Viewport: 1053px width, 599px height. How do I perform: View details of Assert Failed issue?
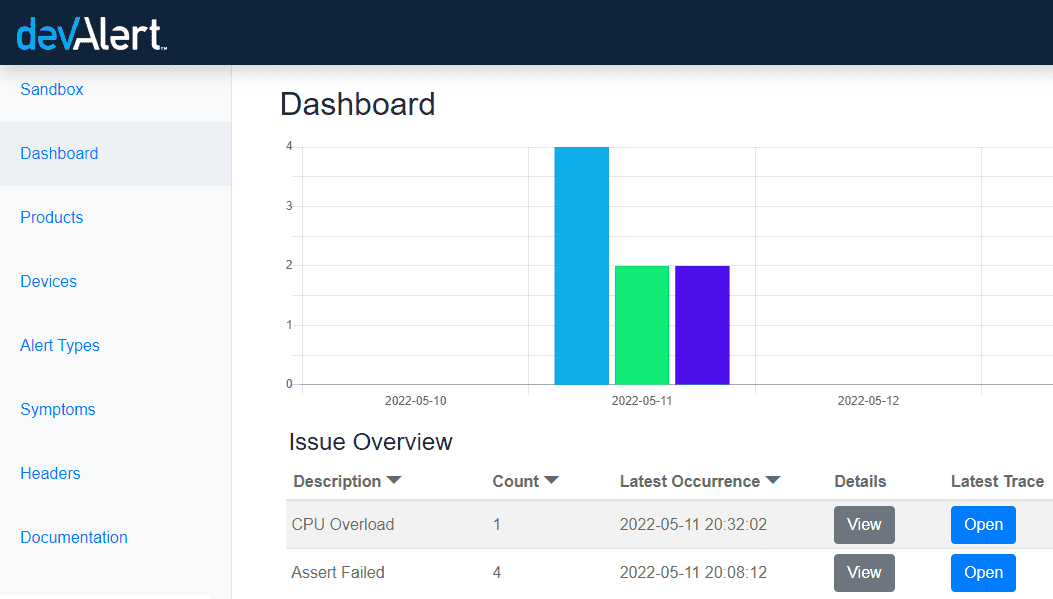[x=864, y=572]
